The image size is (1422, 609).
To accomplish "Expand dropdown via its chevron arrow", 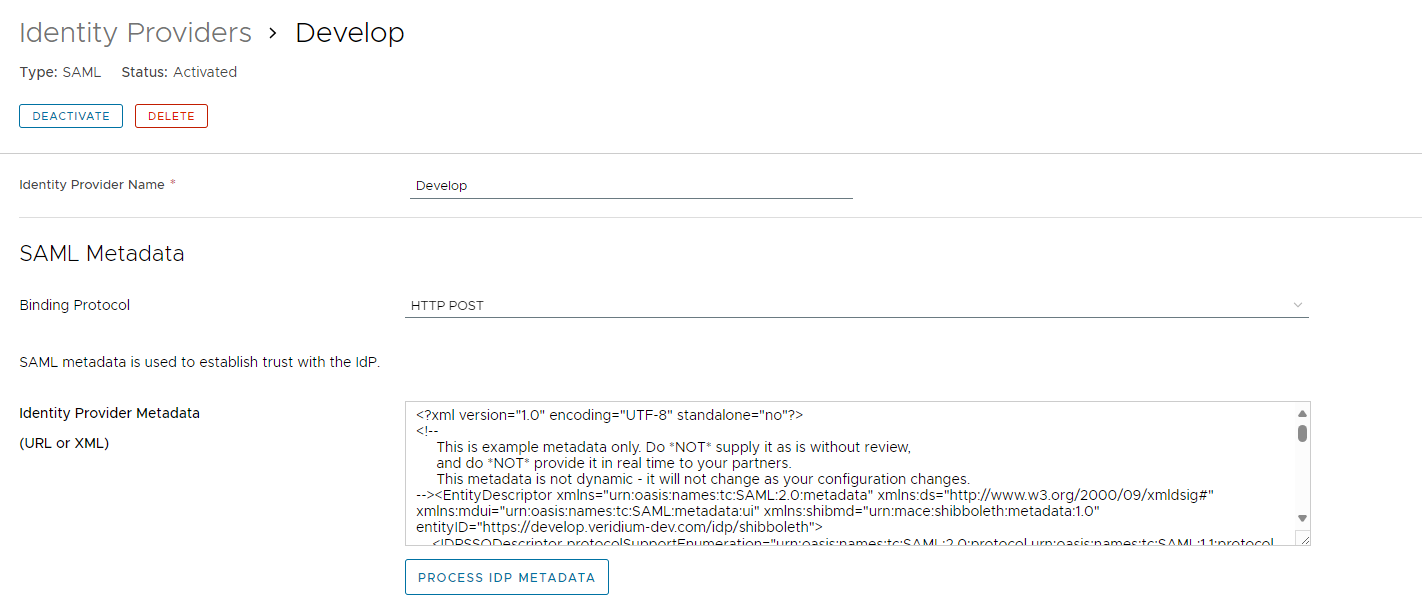I will point(1297,305).
